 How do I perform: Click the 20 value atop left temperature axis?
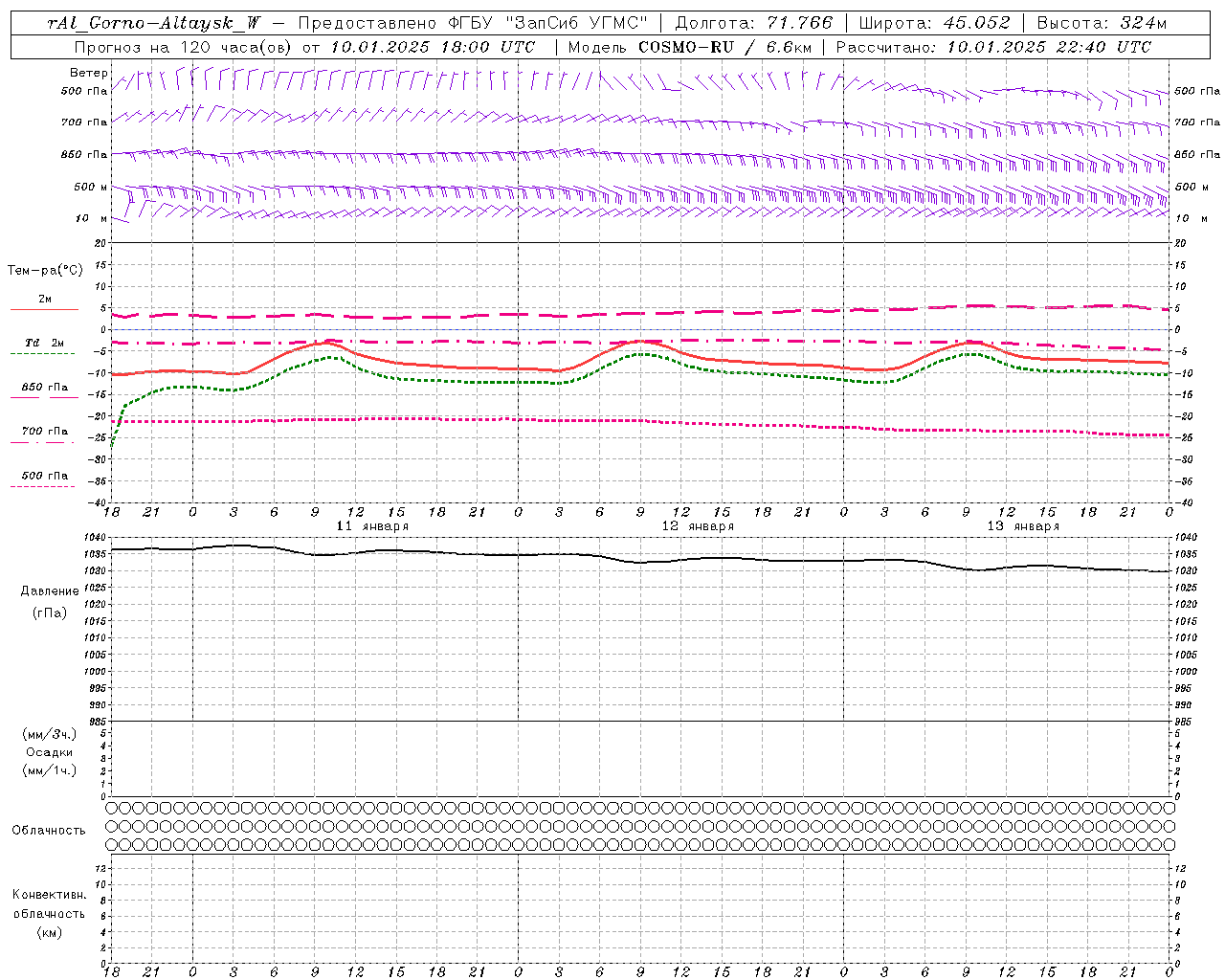click(x=100, y=244)
